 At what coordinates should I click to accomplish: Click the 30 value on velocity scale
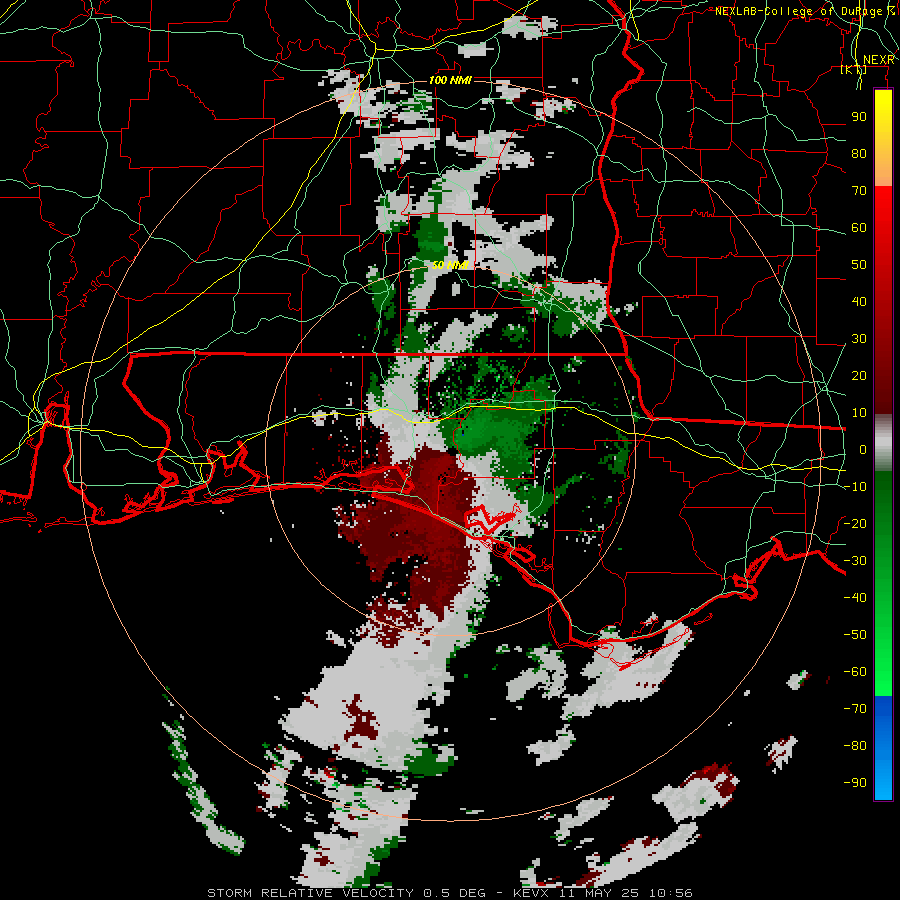pos(859,339)
